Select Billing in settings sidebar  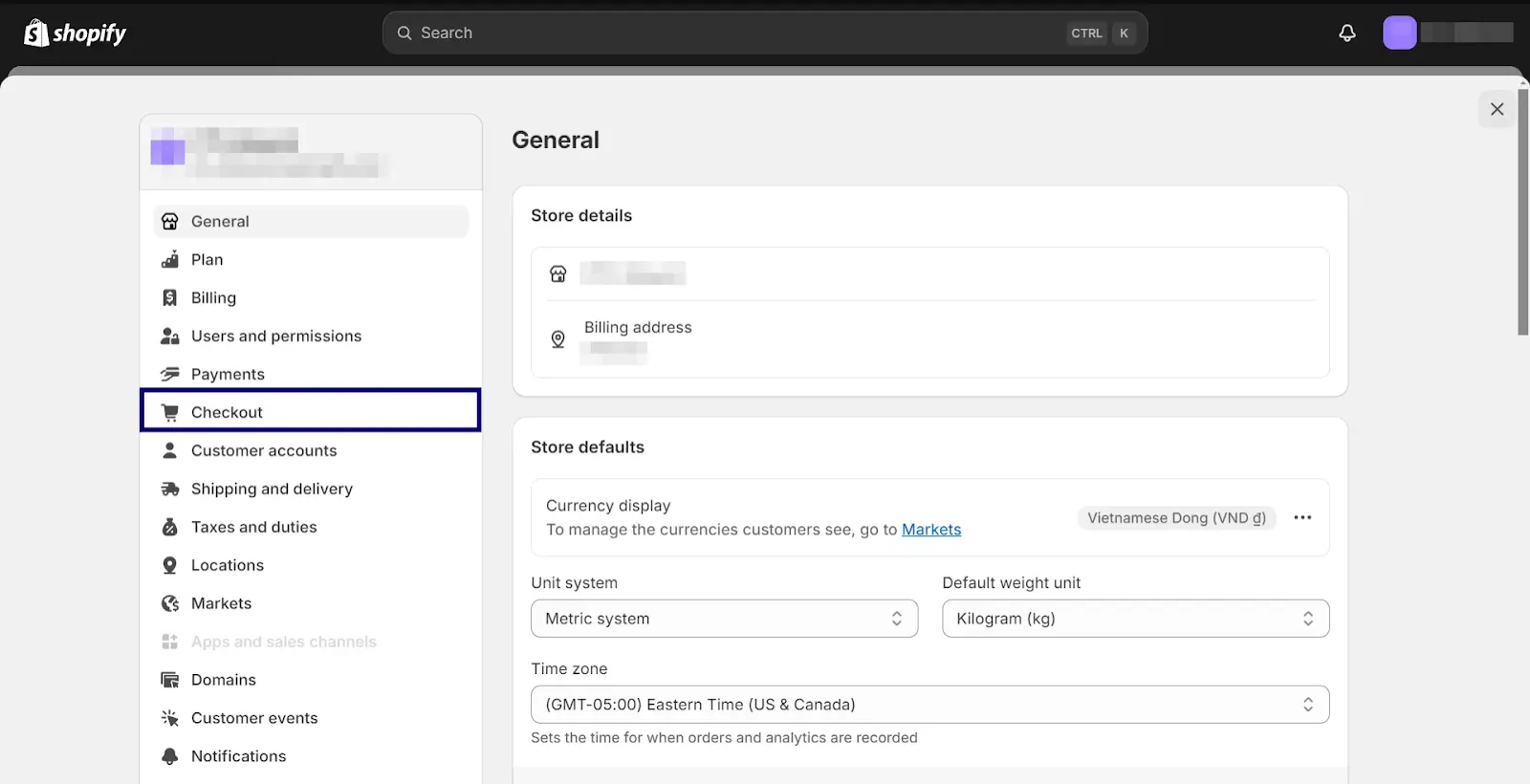pyautogui.click(x=311, y=298)
